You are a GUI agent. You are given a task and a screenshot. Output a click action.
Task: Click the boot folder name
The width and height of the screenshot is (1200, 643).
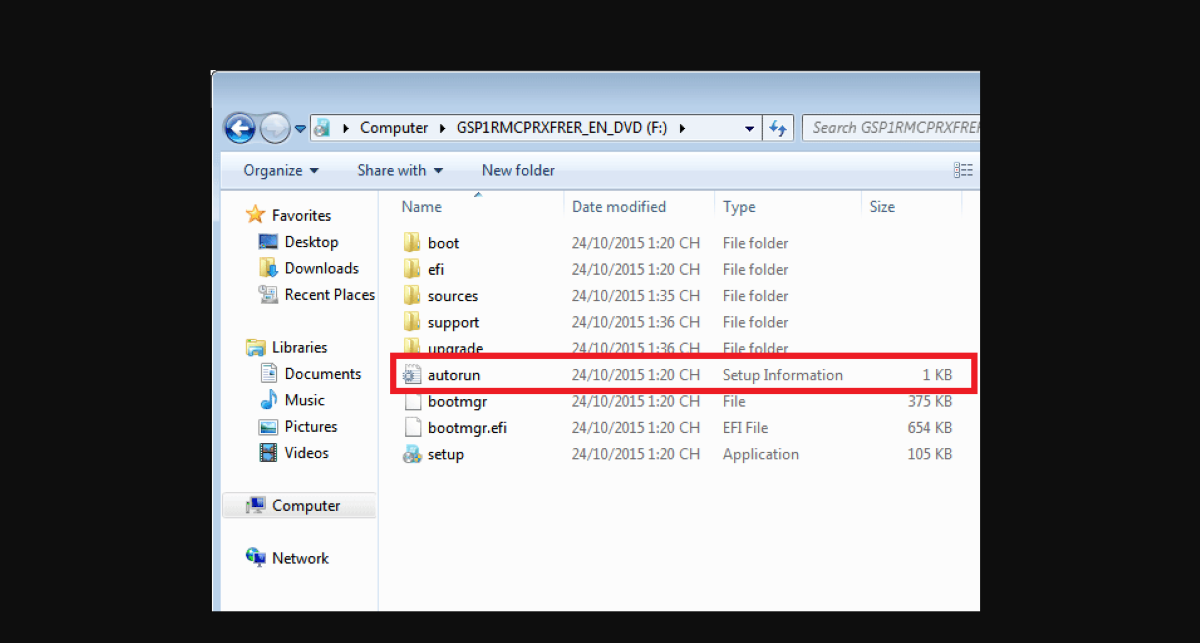(443, 243)
